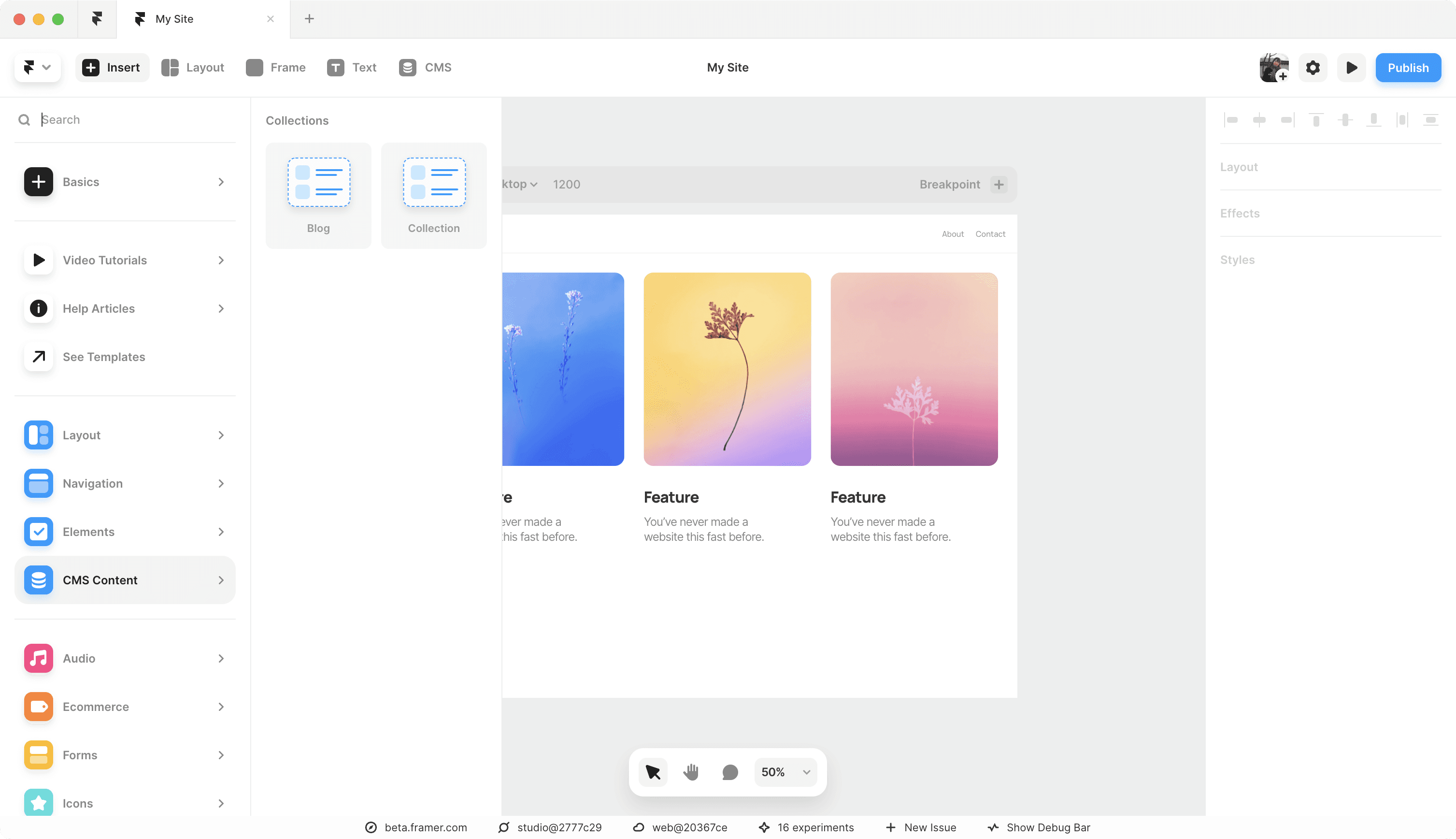The height and width of the screenshot is (839, 1456).
Task: Open the Elements section in sidebar
Action: coord(125,532)
